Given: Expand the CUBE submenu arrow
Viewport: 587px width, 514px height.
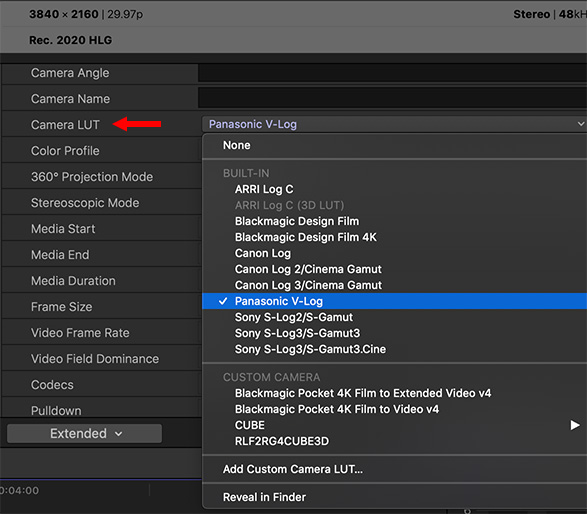Looking at the screenshot, I should click(x=575, y=425).
